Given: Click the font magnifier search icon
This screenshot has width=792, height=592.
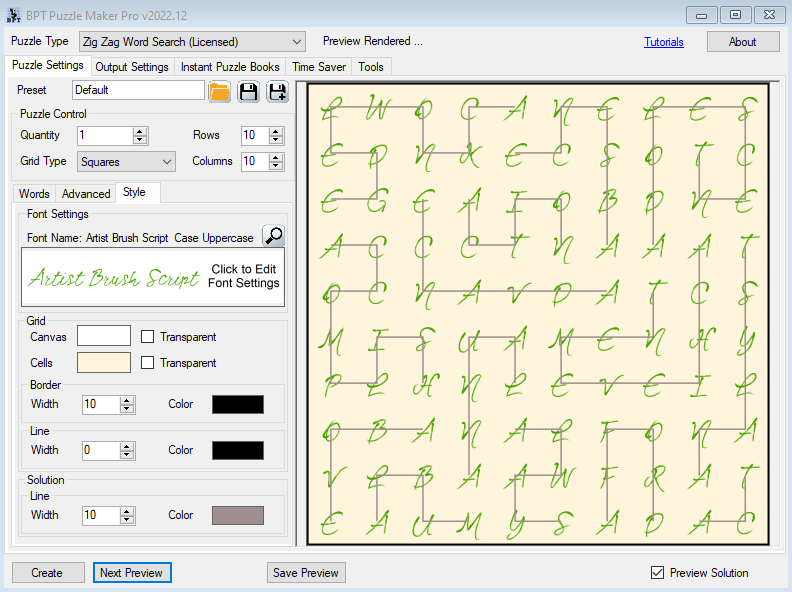Looking at the screenshot, I should [x=273, y=236].
